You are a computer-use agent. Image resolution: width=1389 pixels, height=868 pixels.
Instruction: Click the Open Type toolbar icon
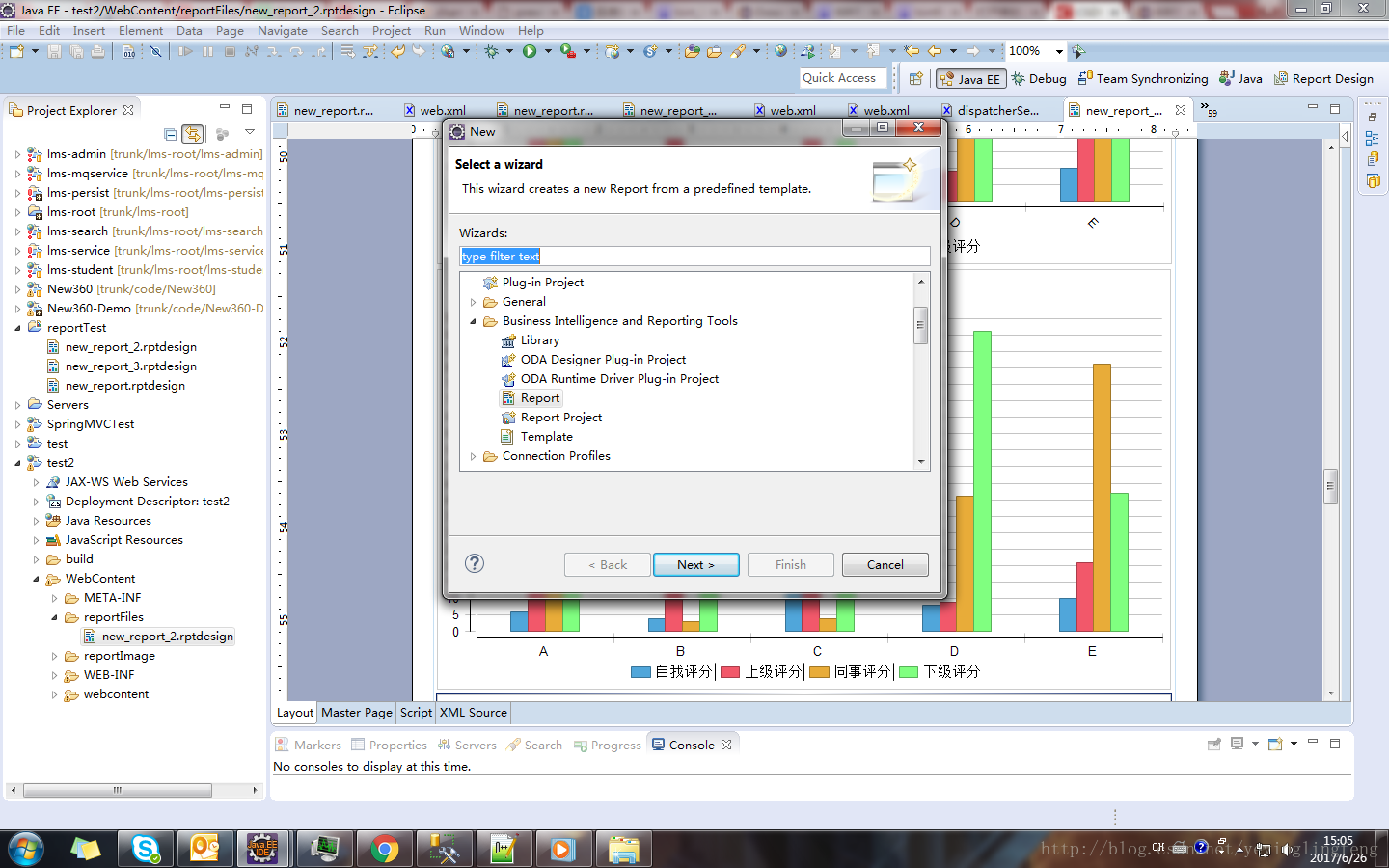pyautogui.click(x=693, y=51)
